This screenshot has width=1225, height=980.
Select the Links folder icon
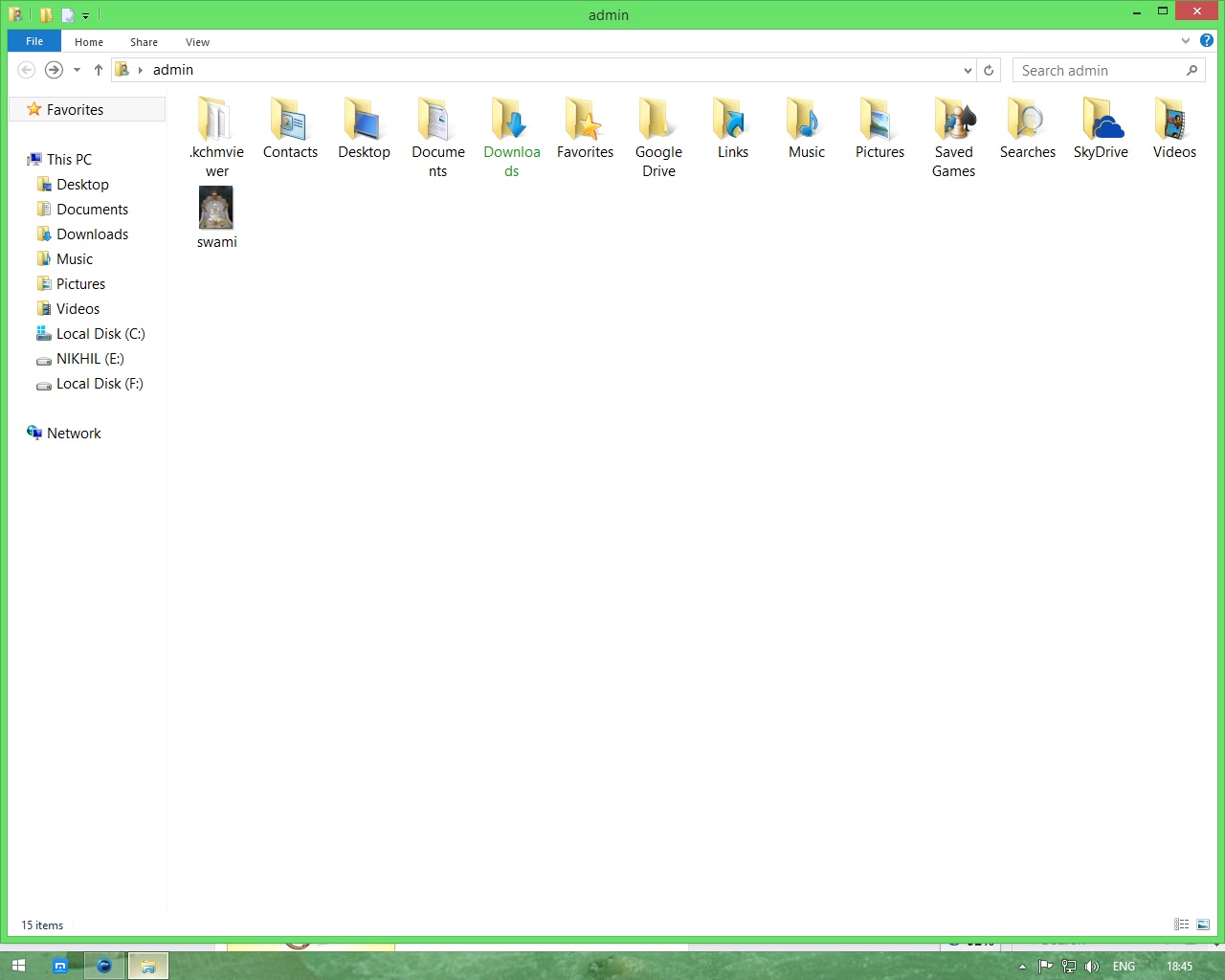[x=733, y=128]
